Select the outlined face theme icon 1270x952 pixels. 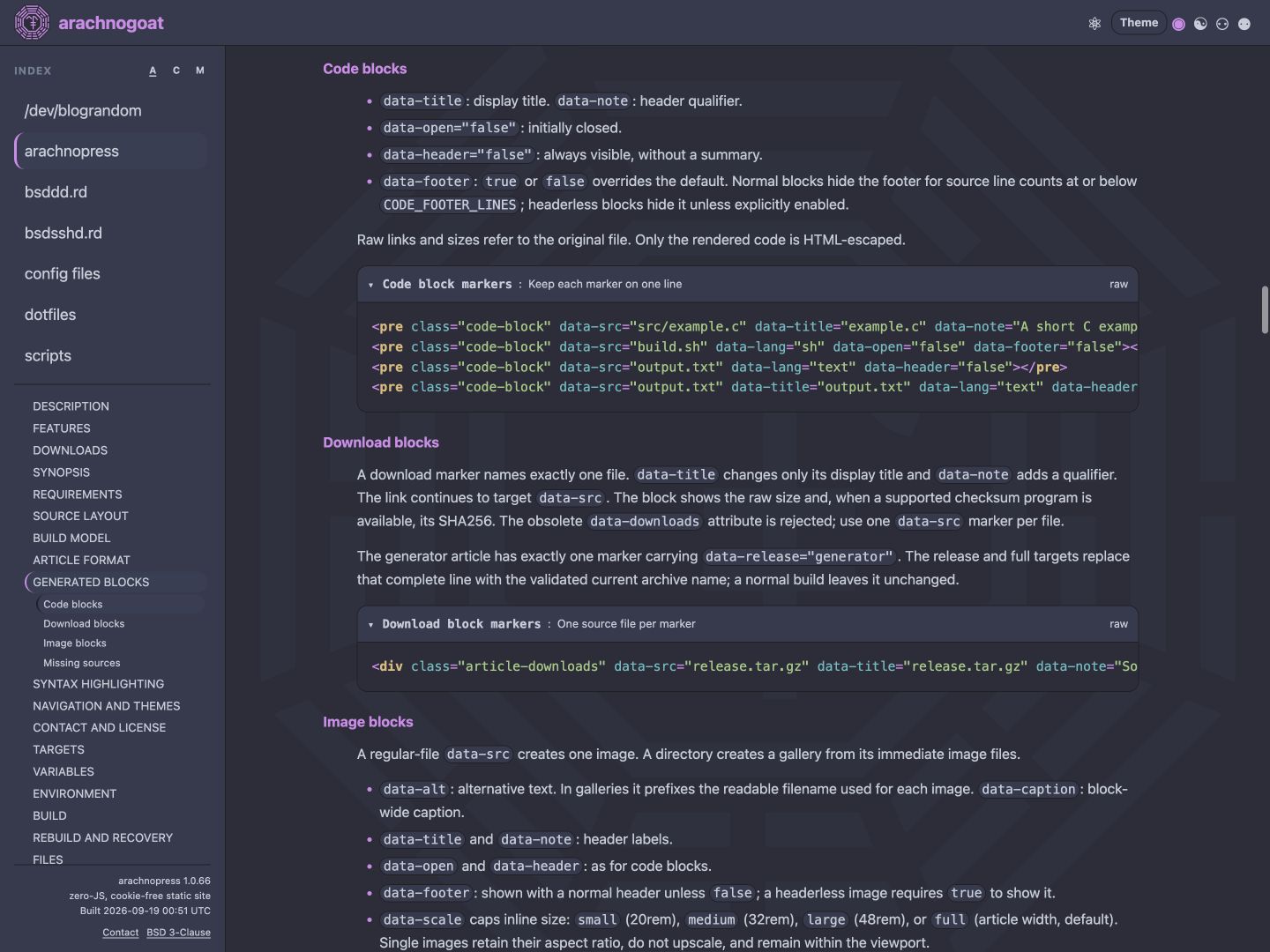pyautogui.click(x=1222, y=24)
